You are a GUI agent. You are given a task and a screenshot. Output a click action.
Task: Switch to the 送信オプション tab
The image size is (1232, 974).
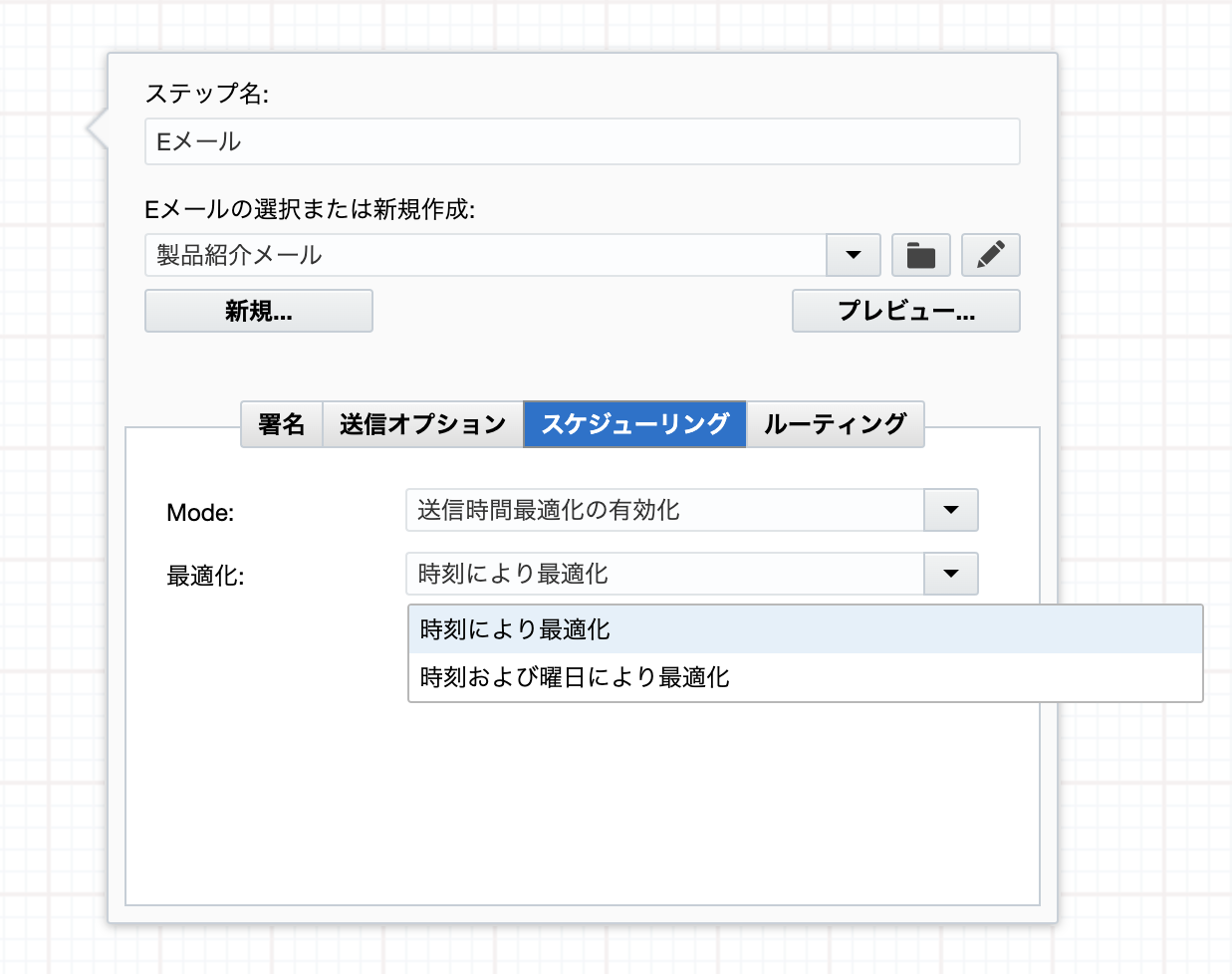point(422,423)
